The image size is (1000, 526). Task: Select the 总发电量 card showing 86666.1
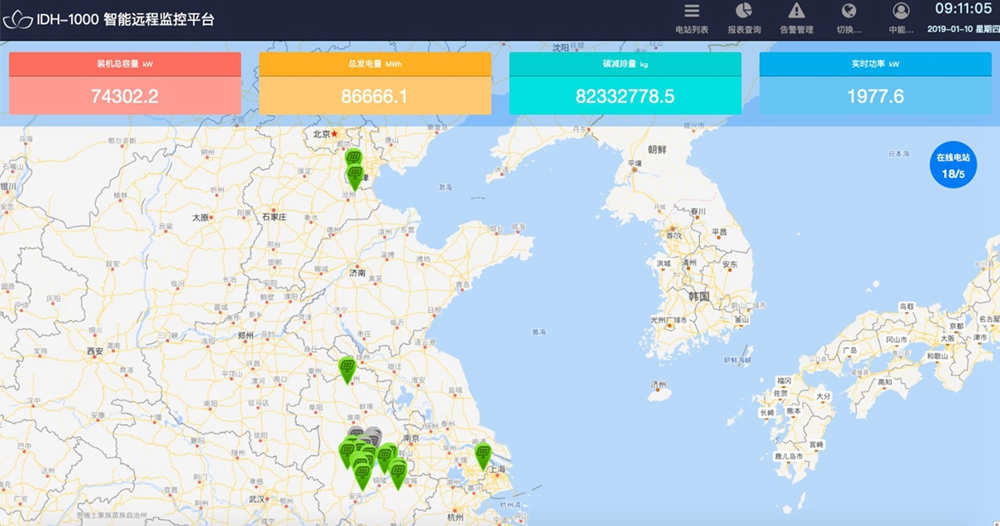(375, 84)
